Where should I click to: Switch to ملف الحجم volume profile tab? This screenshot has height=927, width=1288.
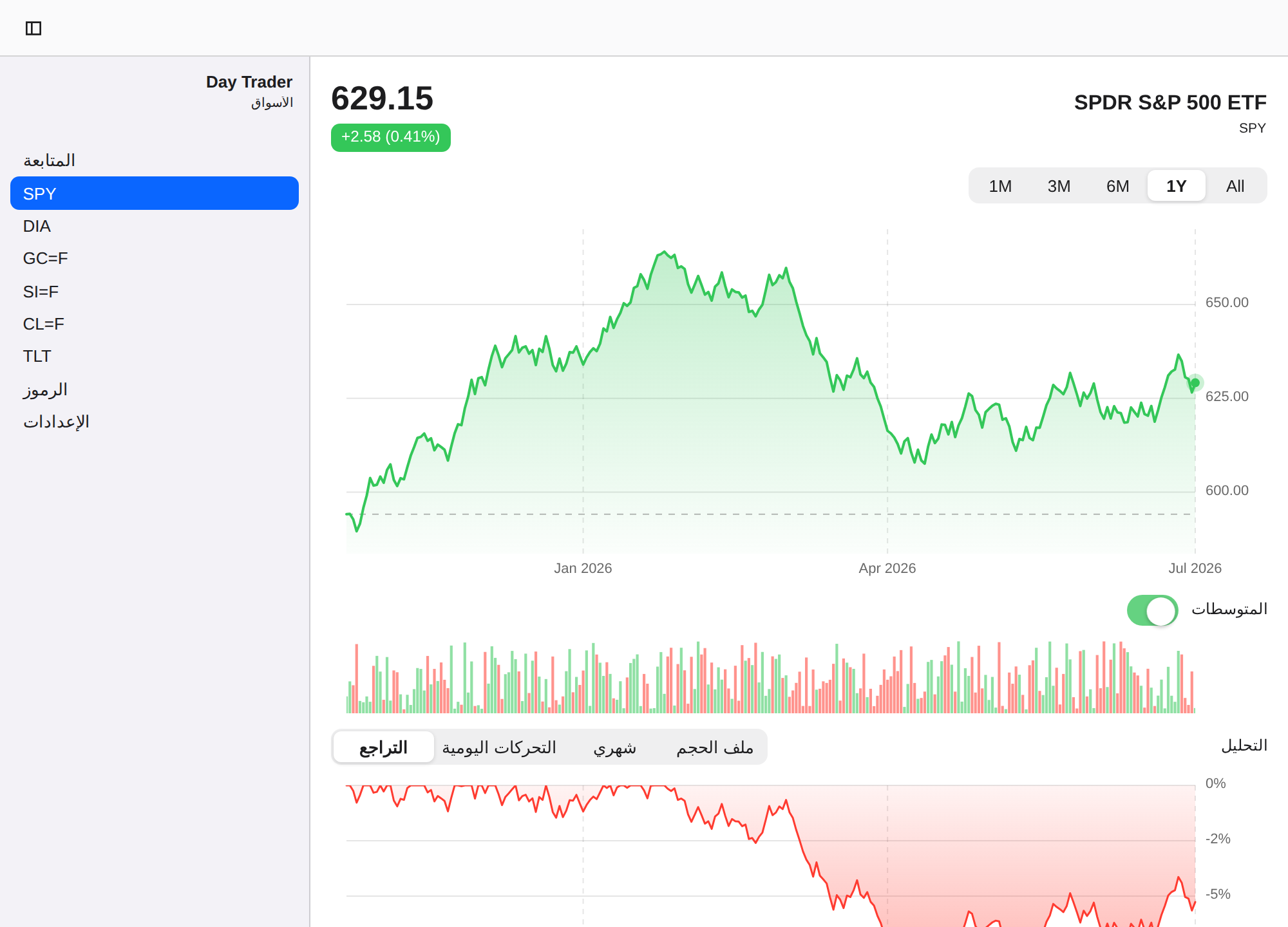click(x=715, y=747)
